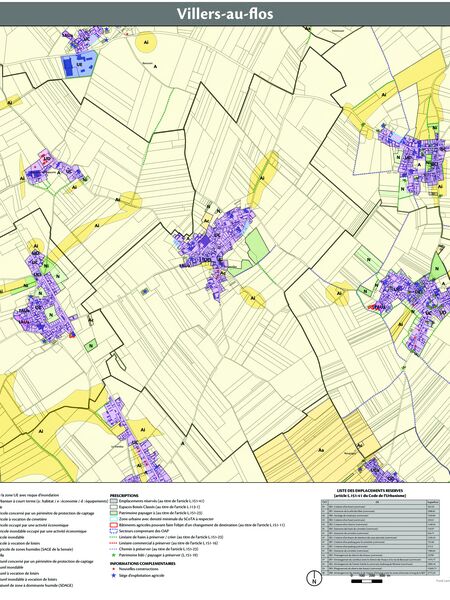Click the red dotted 'Linéaire commercial' legend symbol
The width and height of the screenshot is (450, 600).
click(x=113, y=543)
